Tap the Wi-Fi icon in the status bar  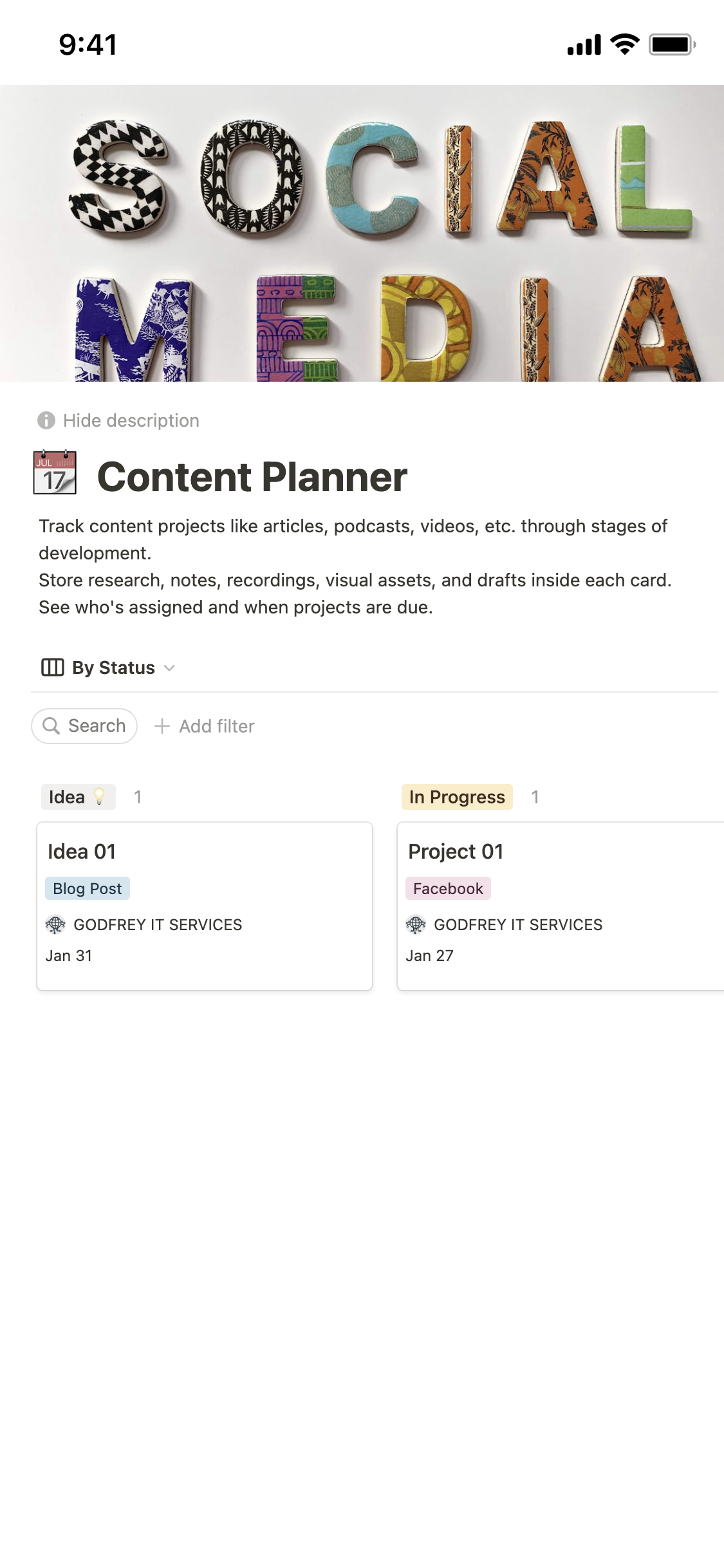[624, 44]
